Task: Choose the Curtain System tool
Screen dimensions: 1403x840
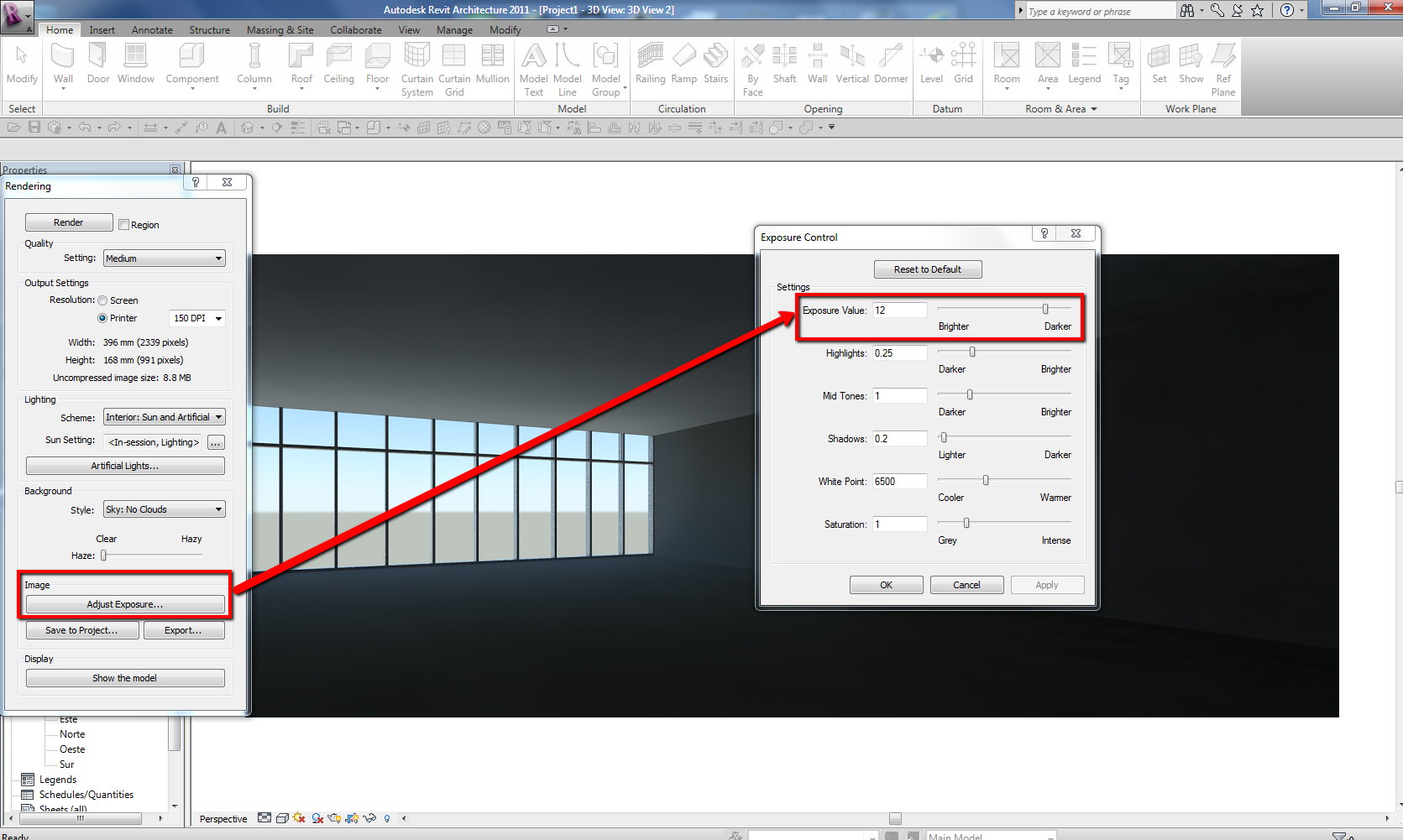Action: coord(417,70)
